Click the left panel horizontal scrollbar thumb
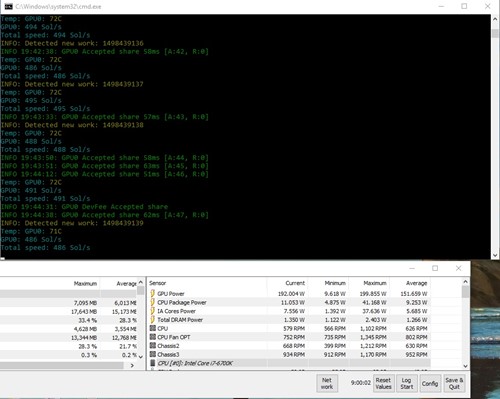Viewport: 500px width, 399px height. pyautogui.click(x=62, y=365)
